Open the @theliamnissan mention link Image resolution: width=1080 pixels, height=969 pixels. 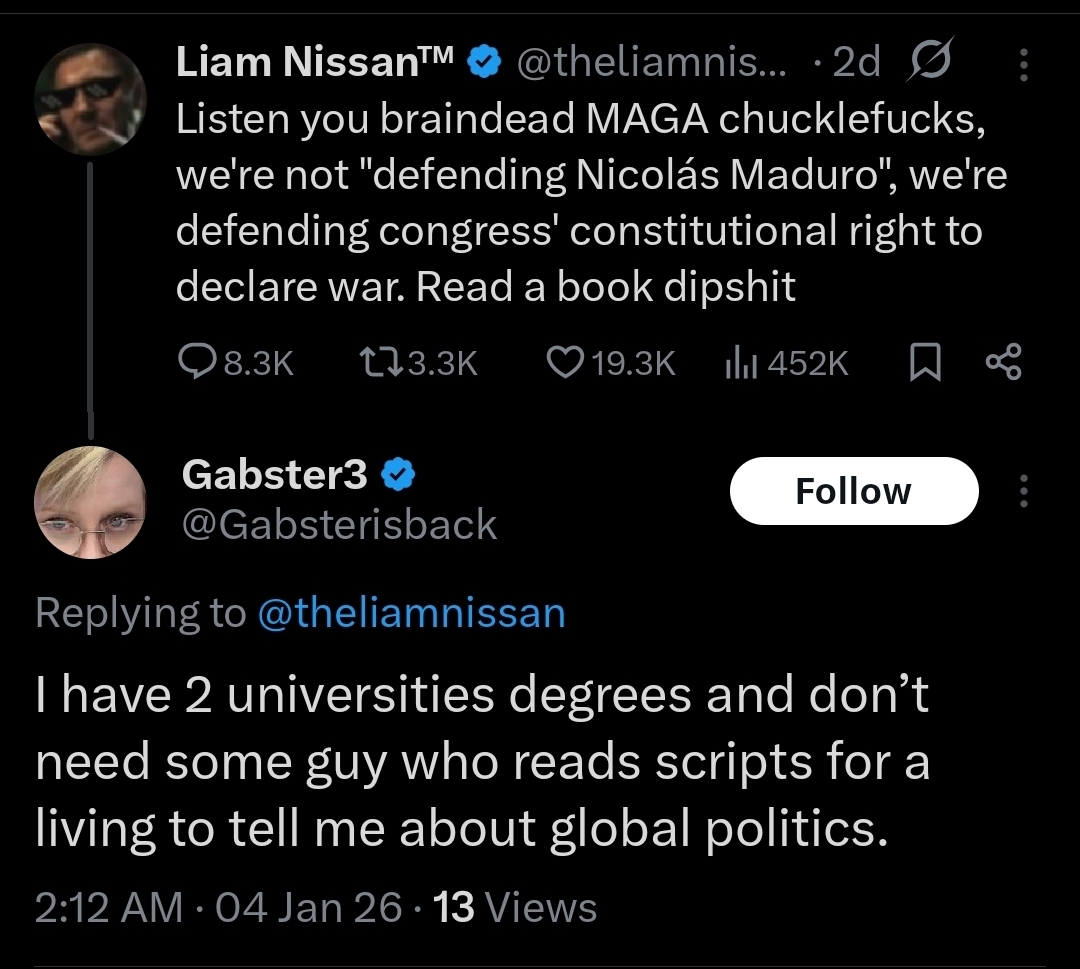[x=411, y=612]
